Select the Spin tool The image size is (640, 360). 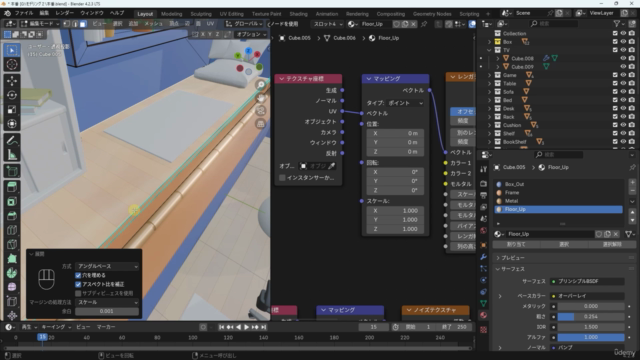pos(12,273)
